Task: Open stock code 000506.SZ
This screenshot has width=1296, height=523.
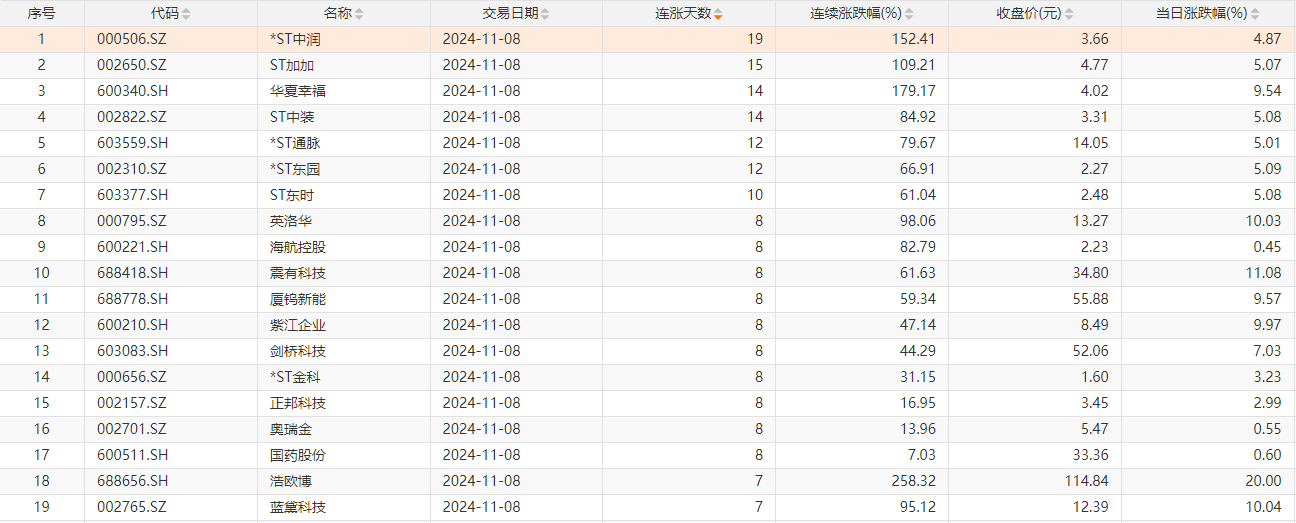Action: 130,39
